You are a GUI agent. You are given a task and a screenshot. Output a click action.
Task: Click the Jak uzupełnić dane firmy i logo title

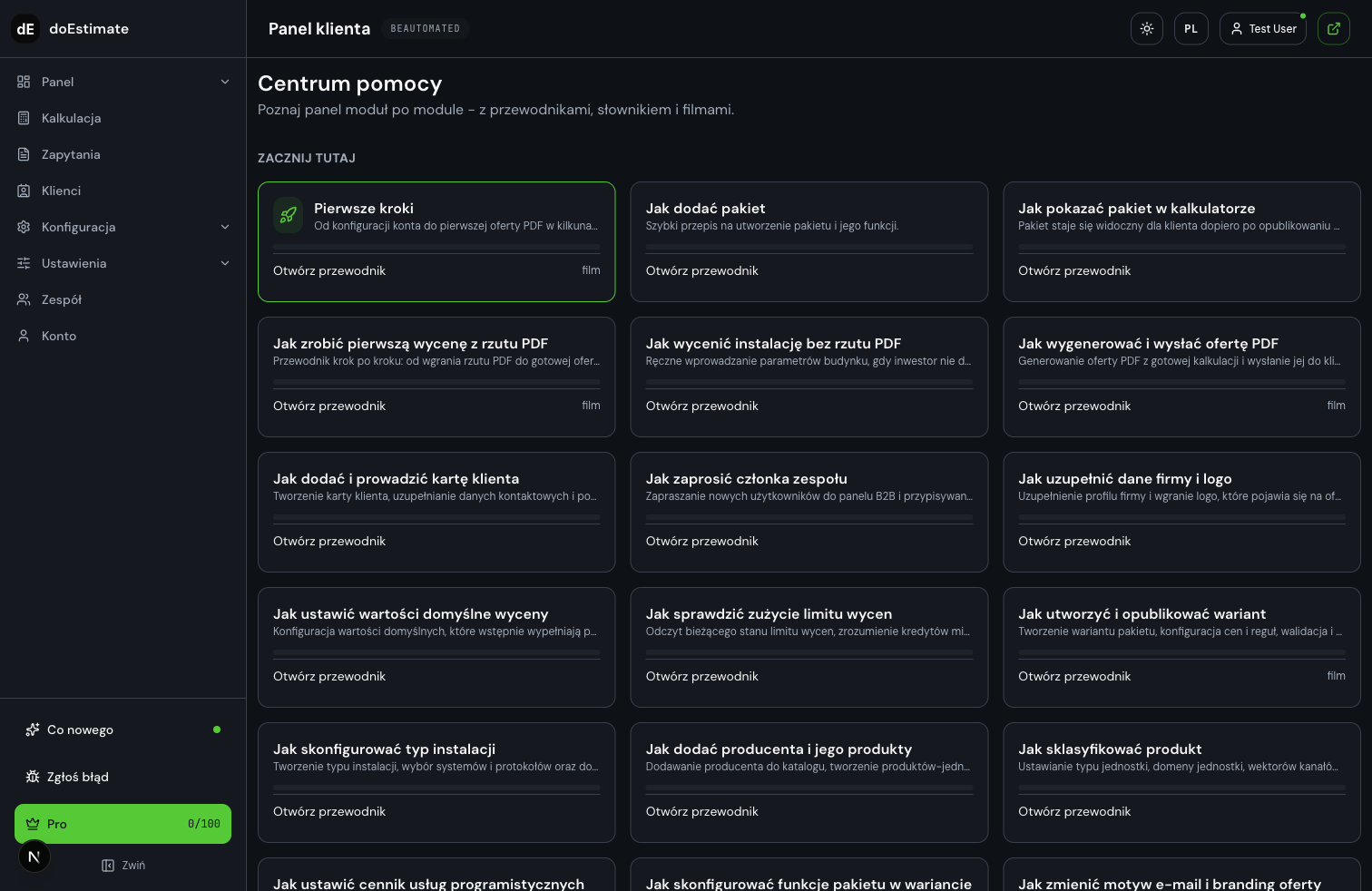[x=1125, y=479]
